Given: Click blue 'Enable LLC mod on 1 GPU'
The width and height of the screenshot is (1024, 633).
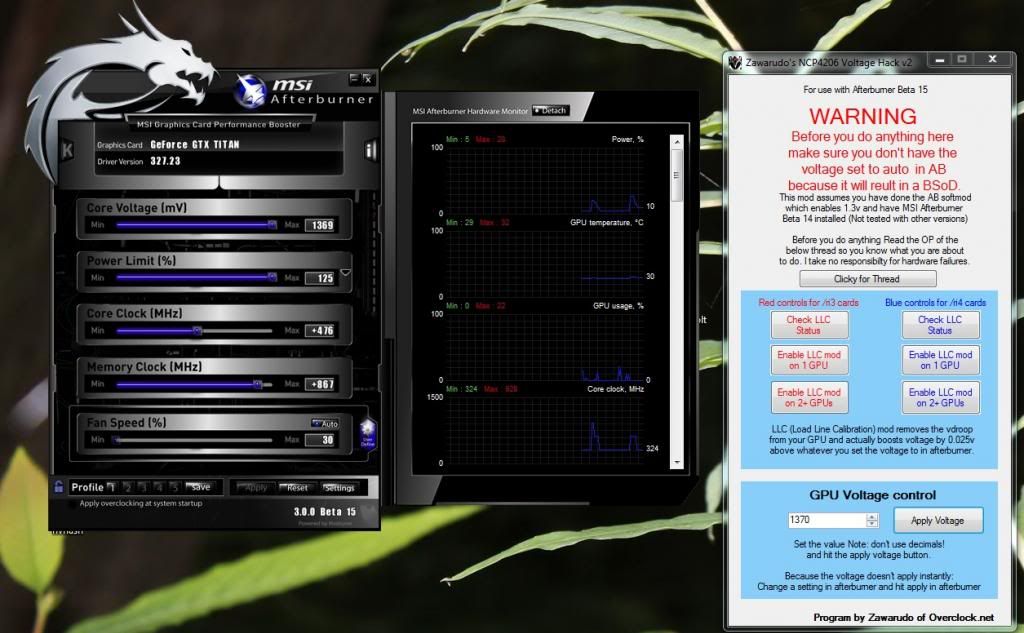Looking at the screenshot, I should 940,360.
